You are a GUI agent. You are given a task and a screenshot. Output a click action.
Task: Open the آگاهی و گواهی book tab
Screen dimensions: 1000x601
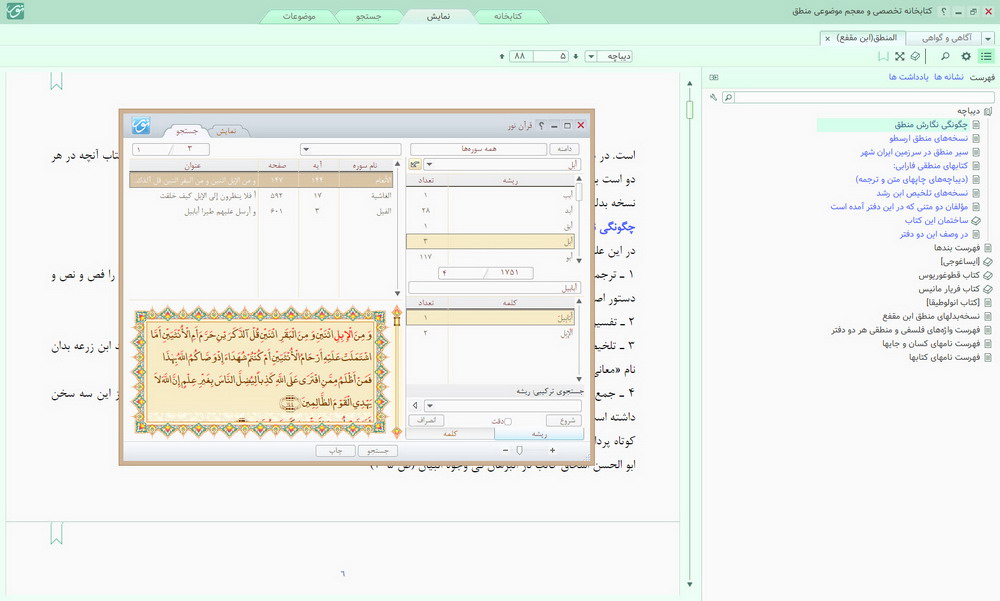(946, 38)
